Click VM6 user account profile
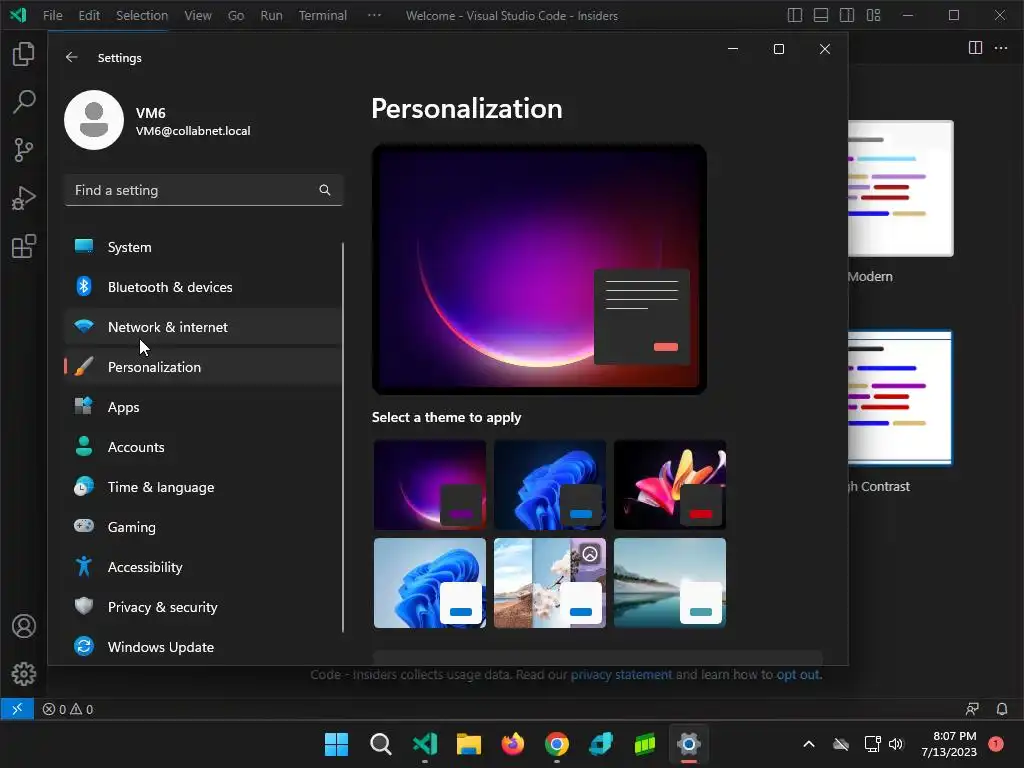This screenshot has height=768, width=1024. click(x=158, y=120)
